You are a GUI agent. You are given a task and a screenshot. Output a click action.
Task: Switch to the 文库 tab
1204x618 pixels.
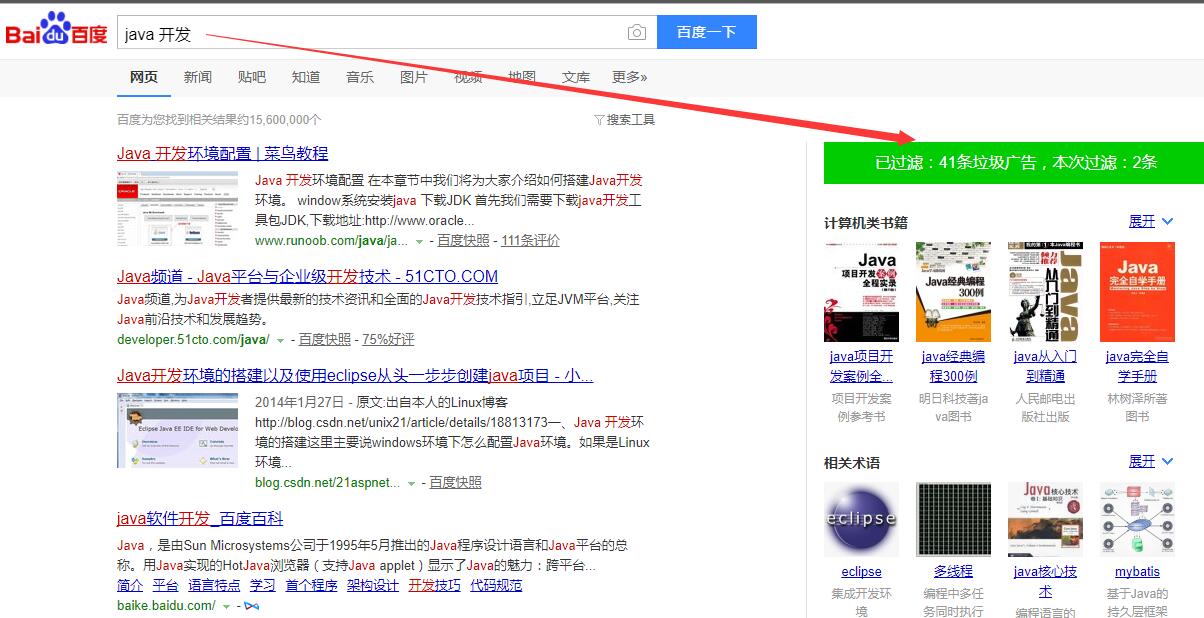click(576, 77)
